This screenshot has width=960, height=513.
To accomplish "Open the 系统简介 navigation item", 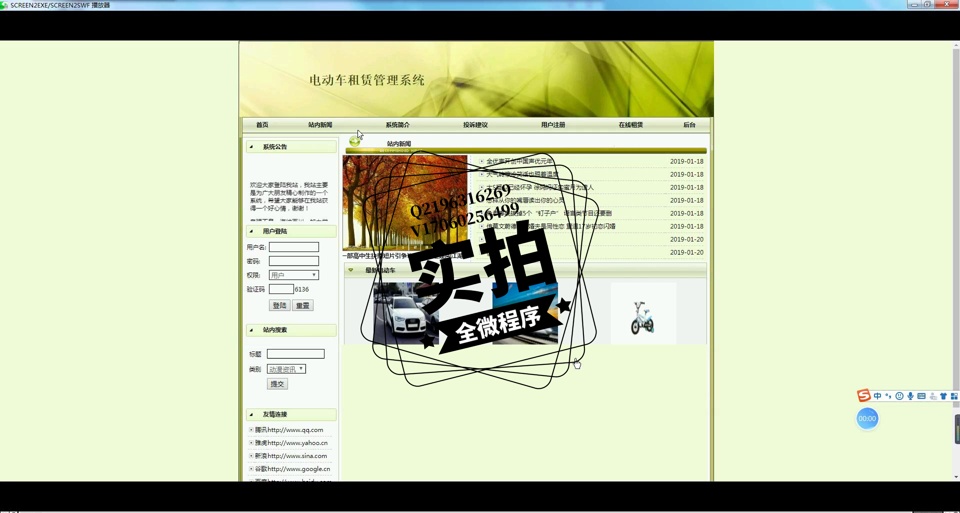I will pyautogui.click(x=398, y=125).
